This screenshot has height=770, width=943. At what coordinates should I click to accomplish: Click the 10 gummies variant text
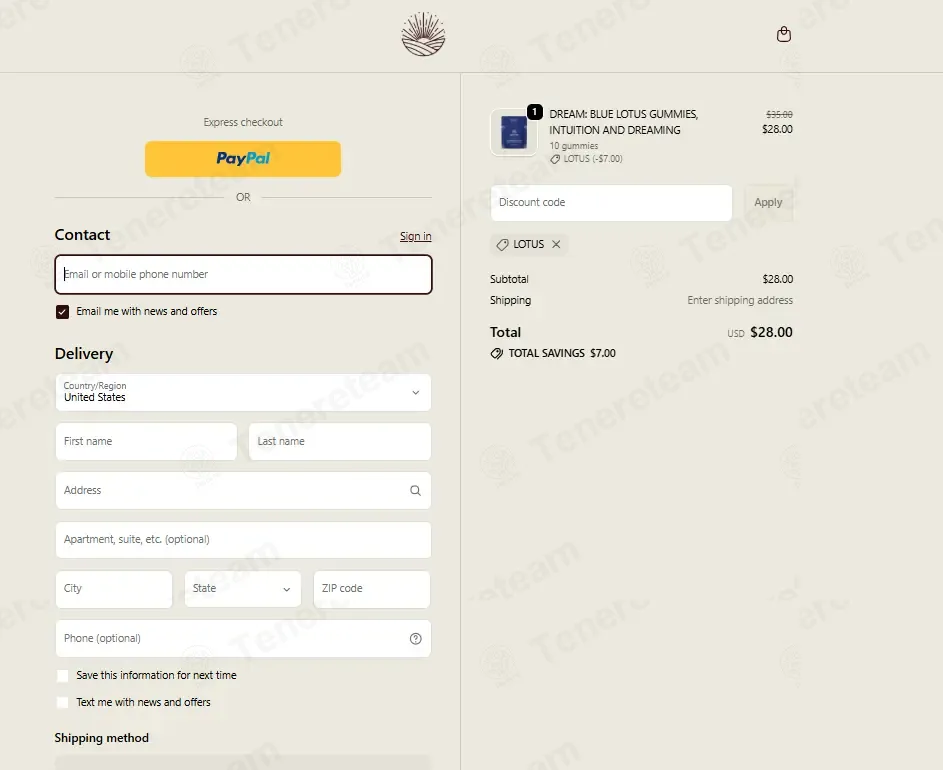(574, 146)
